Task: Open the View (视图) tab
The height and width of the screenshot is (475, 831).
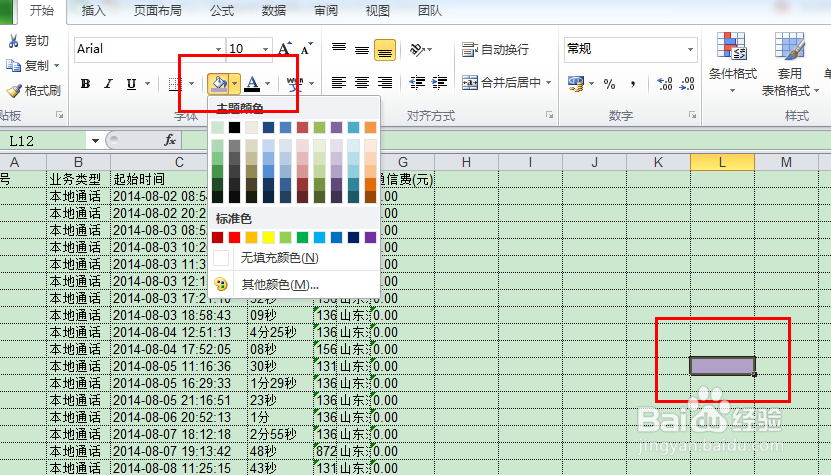Action: [x=378, y=11]
